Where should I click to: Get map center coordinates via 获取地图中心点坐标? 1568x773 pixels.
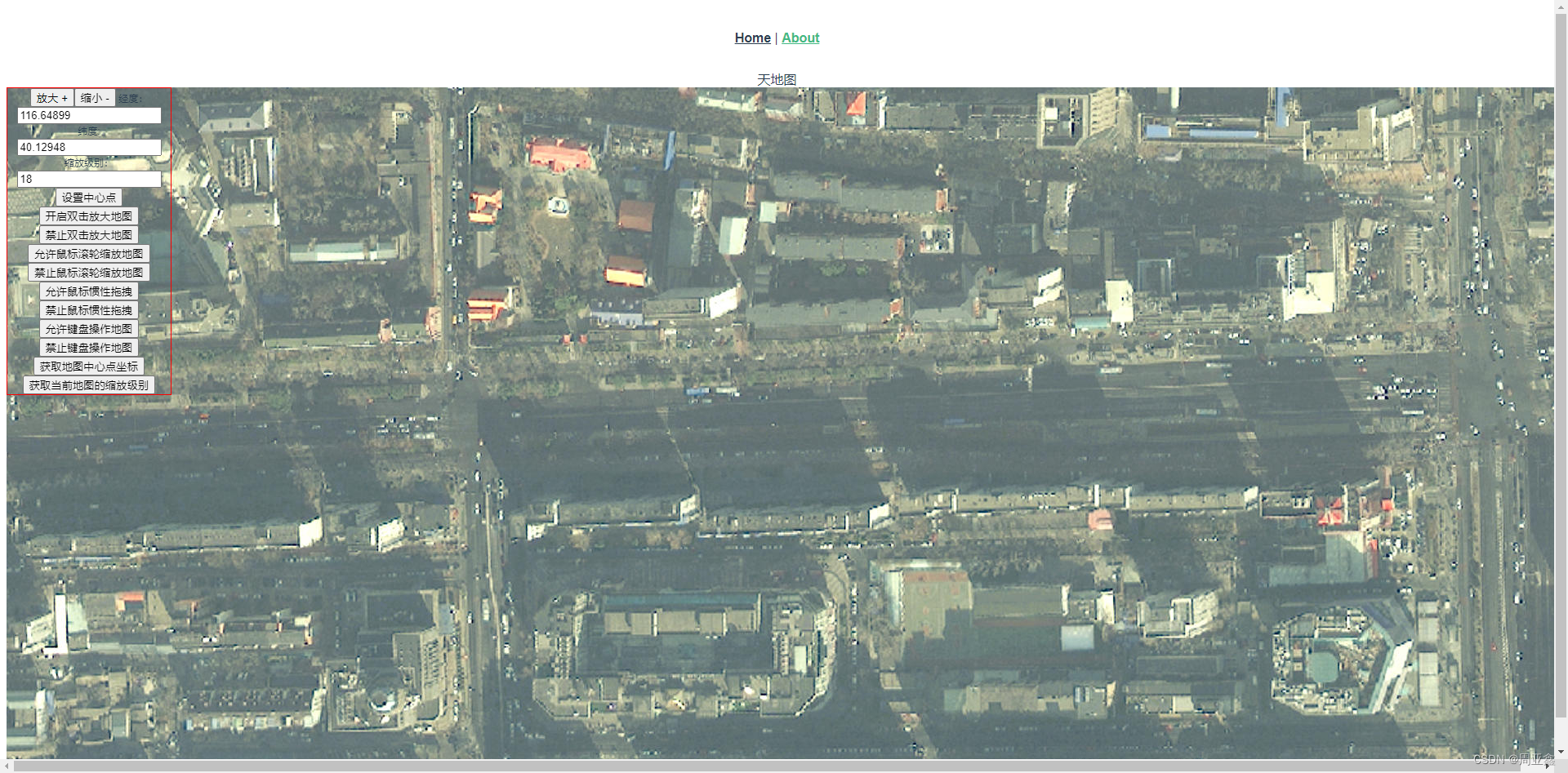coord(89,367)
